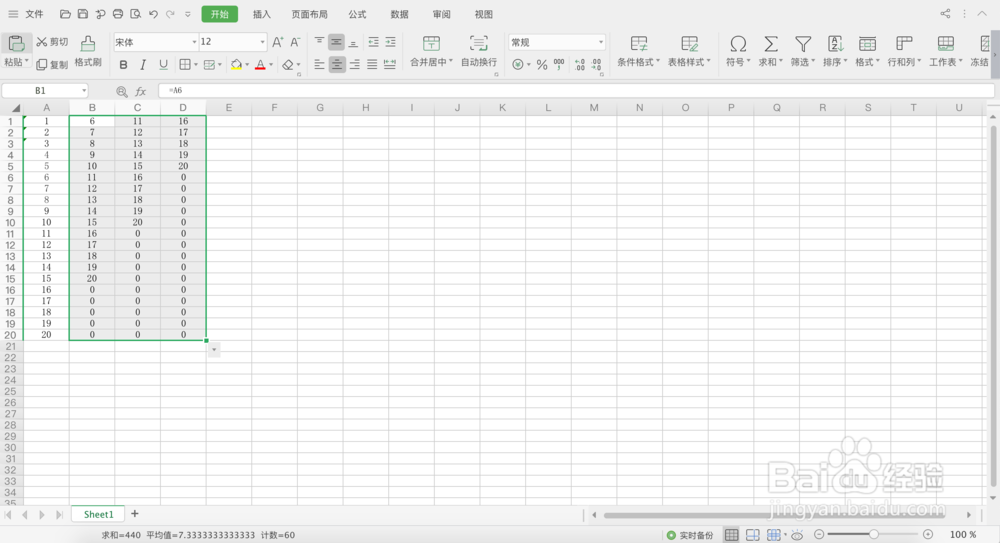Click the Increase Decimal icon
This screenshot has width=1000, height=543.
pyautogui.click(x=580, y=64)
